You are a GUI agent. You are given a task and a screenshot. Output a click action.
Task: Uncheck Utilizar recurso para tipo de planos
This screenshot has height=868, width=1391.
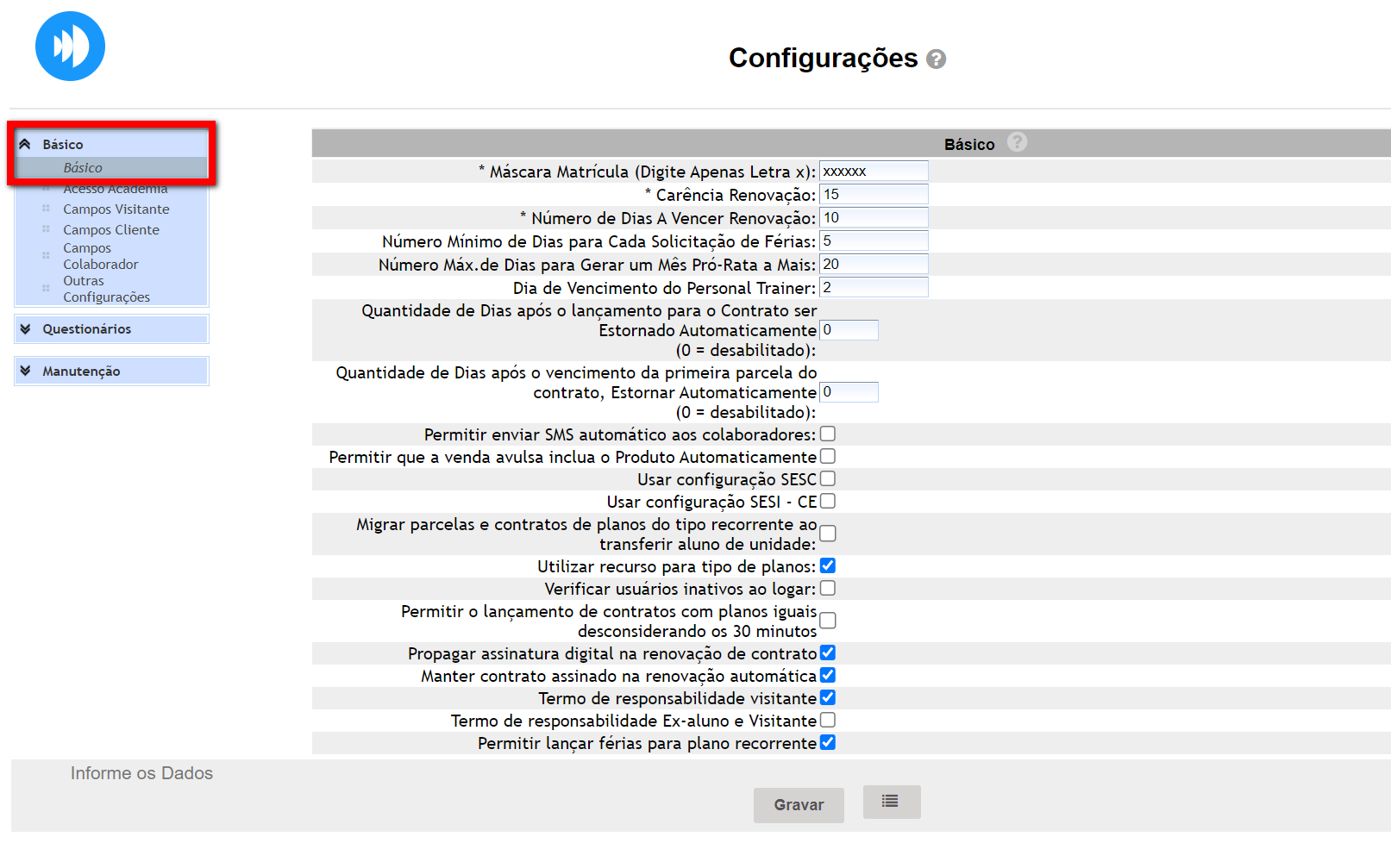pyautogui.click(x=827, y=566)
